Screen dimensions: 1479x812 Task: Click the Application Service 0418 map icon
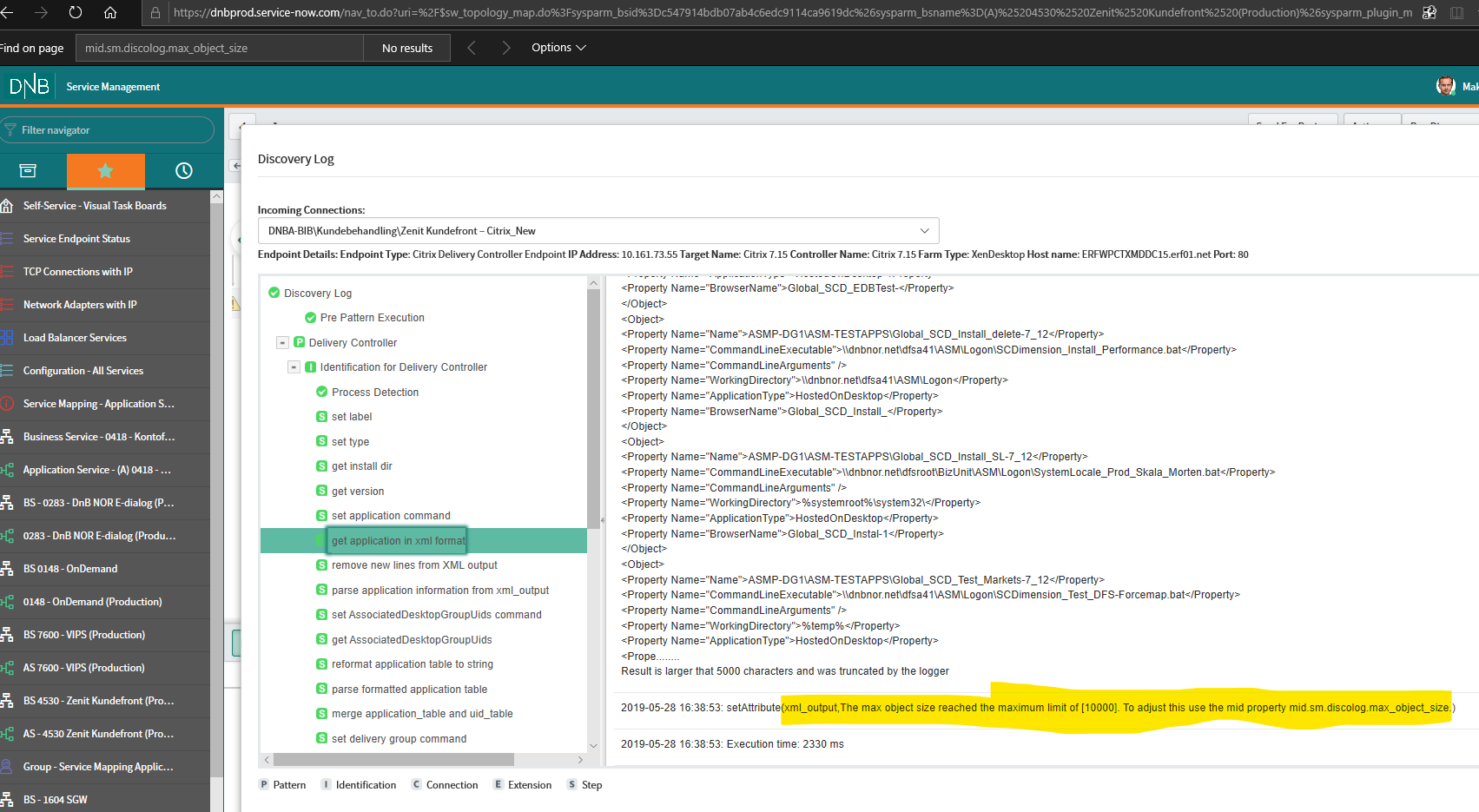coord(7,470)
